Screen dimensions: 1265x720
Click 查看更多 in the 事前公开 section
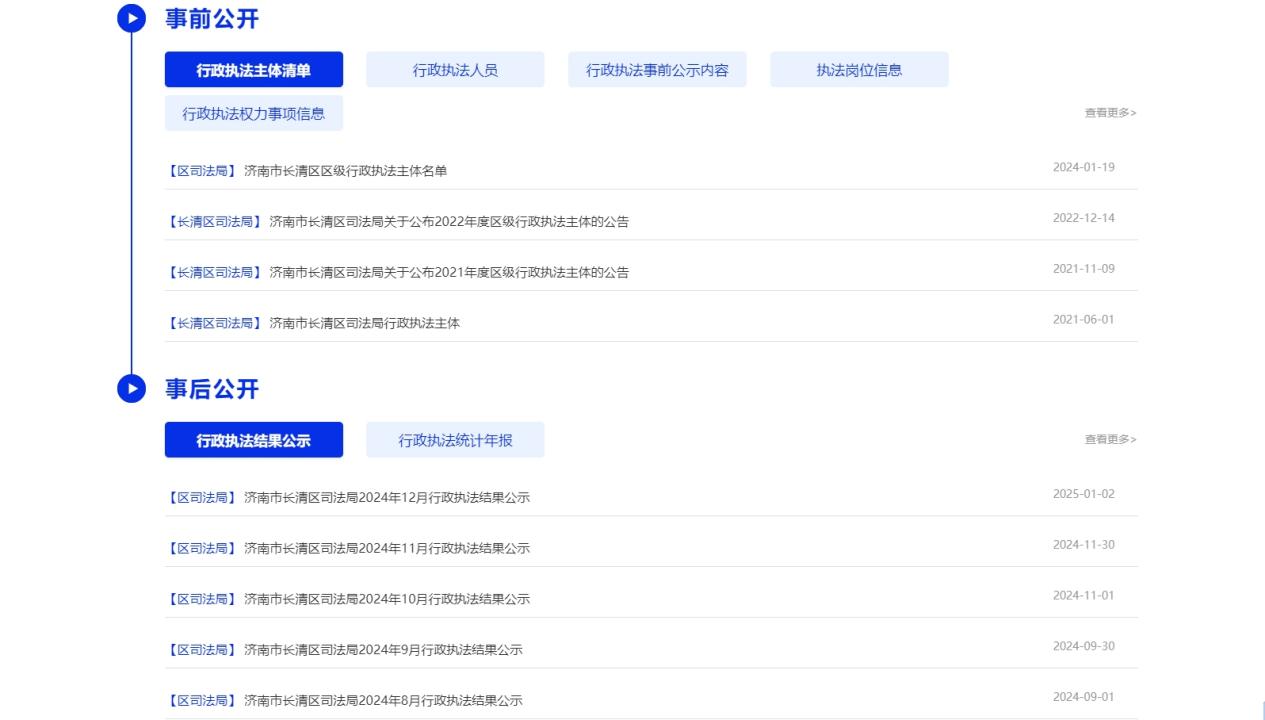tap(1110, 113)
